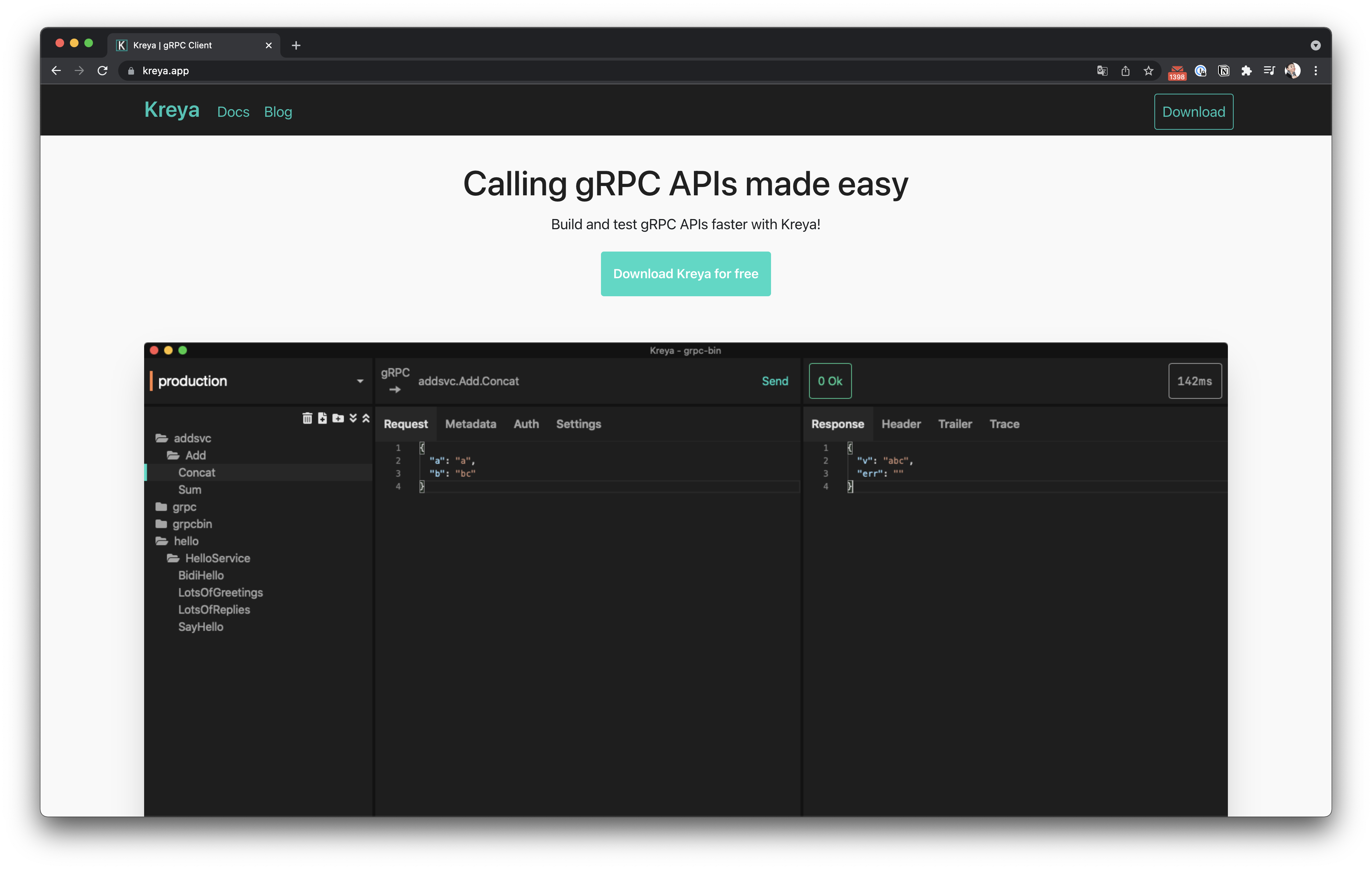
Task: Open the request Settings tab
Action: point(578,423)
